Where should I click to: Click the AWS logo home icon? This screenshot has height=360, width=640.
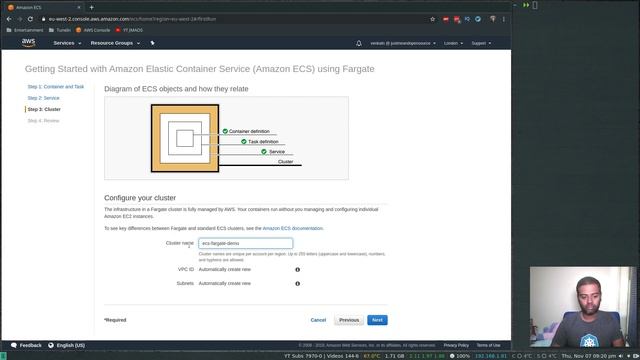pyautogui.click(x=29, y=42)
